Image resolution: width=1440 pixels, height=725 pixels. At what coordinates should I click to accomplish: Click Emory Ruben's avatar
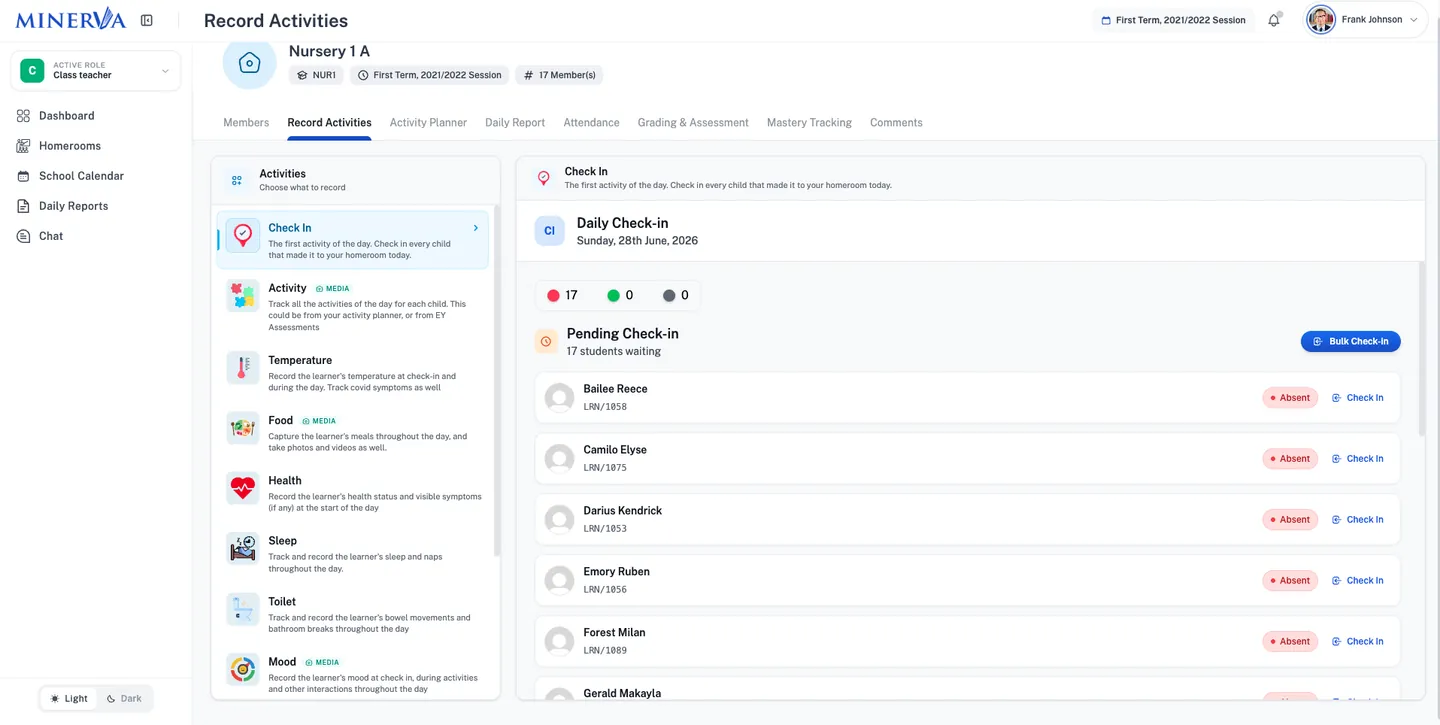(x=559, y=580)
